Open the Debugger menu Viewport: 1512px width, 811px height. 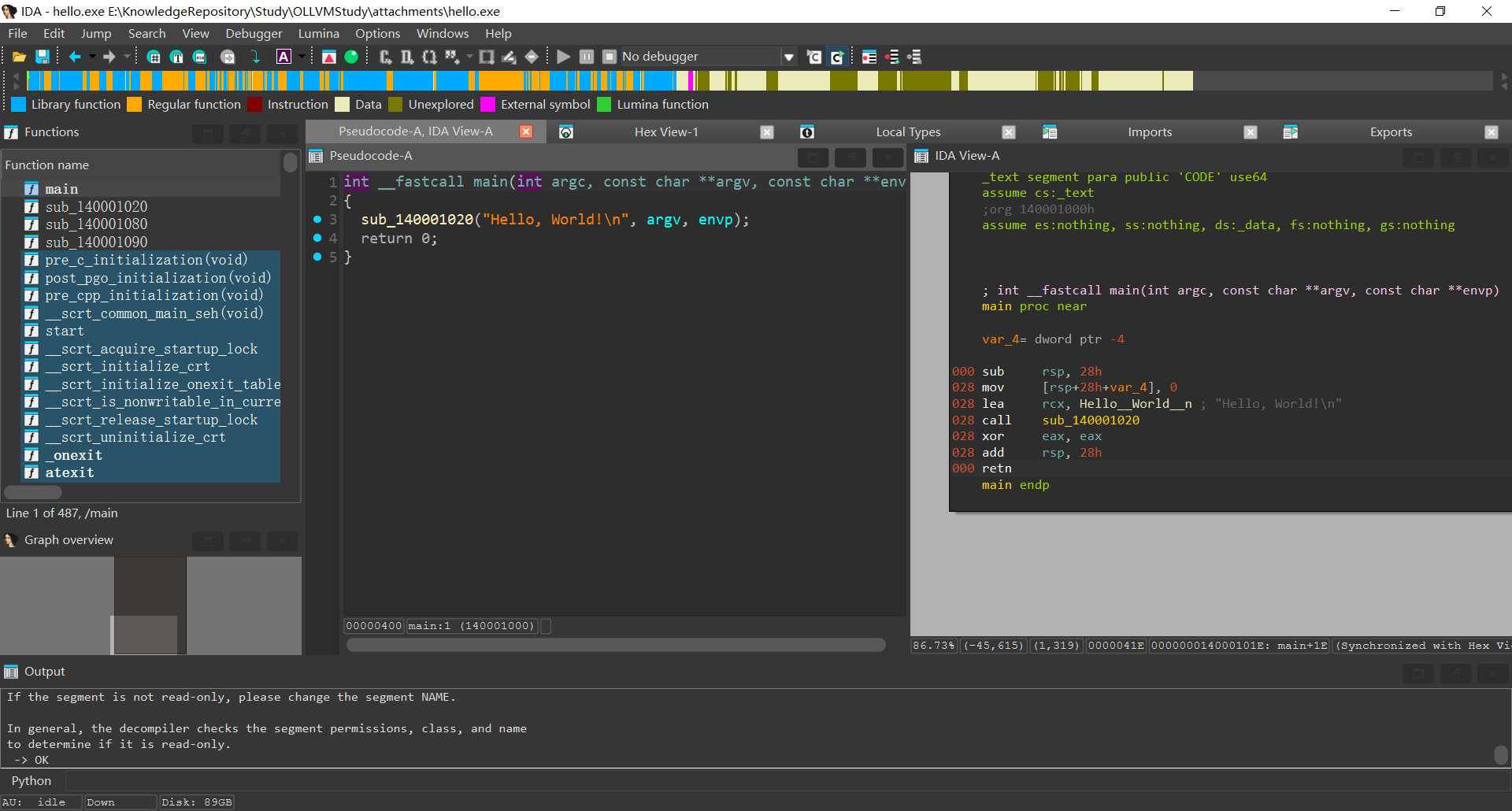coord(253,33)
